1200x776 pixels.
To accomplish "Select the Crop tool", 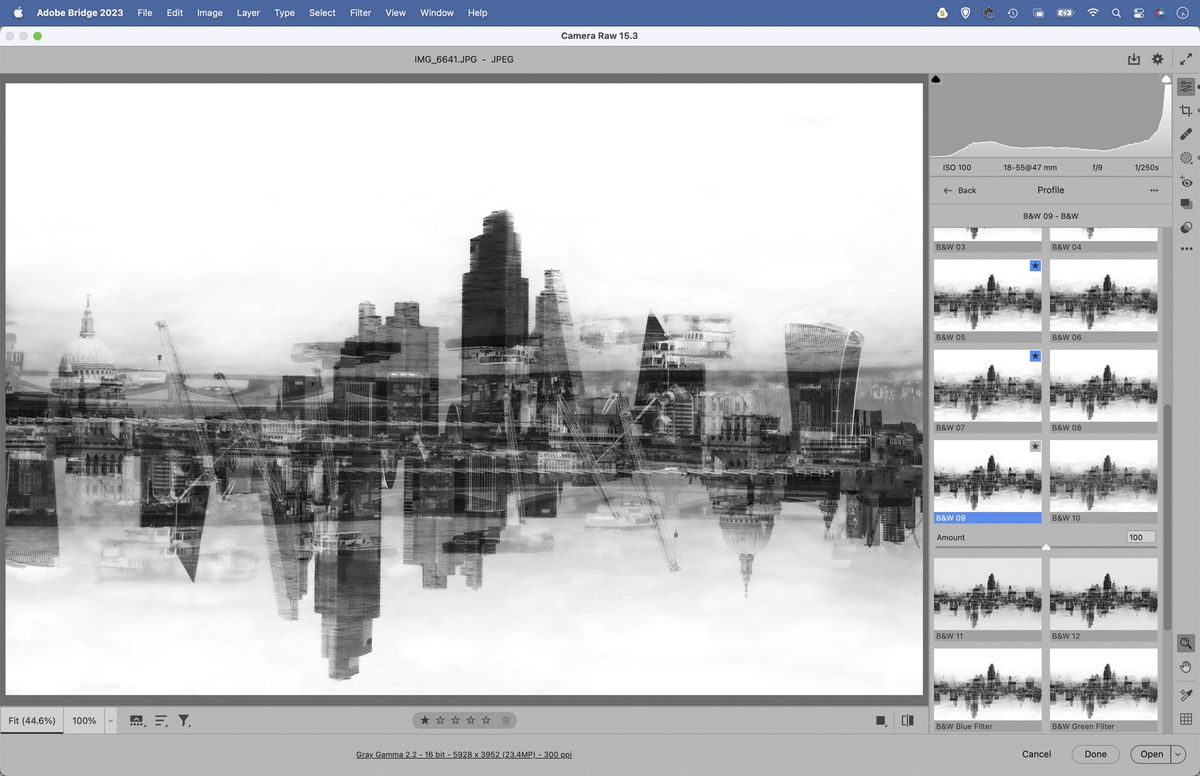I will pos(1186,110).
